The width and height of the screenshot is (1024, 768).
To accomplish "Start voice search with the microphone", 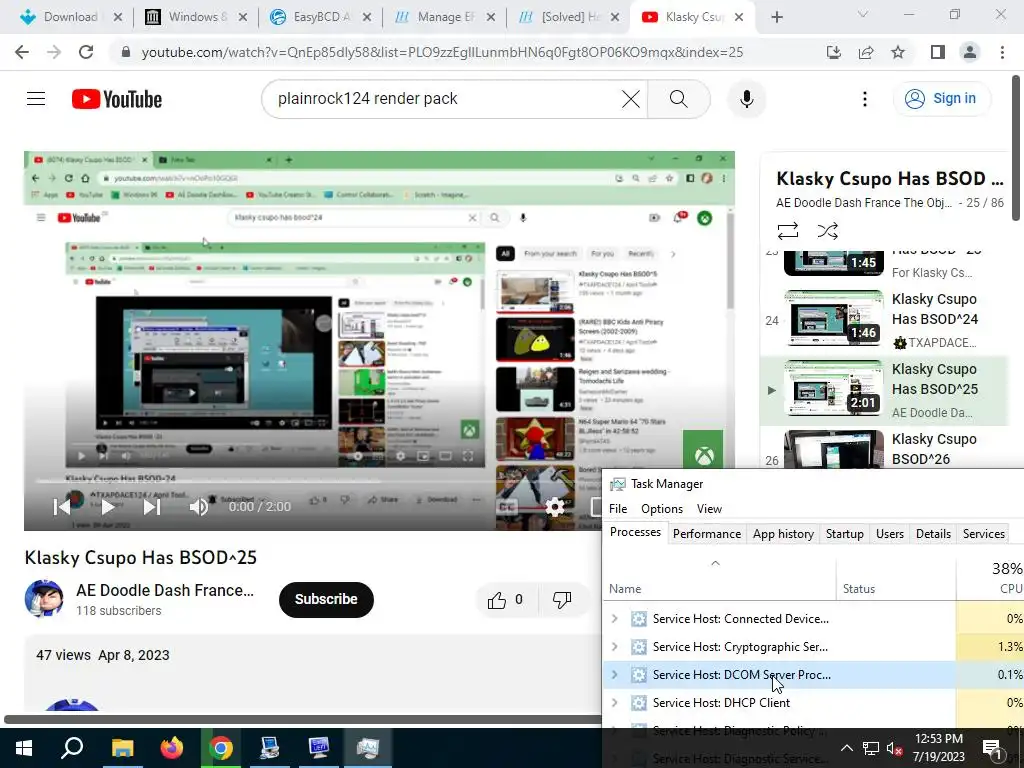I will (746, 99).
